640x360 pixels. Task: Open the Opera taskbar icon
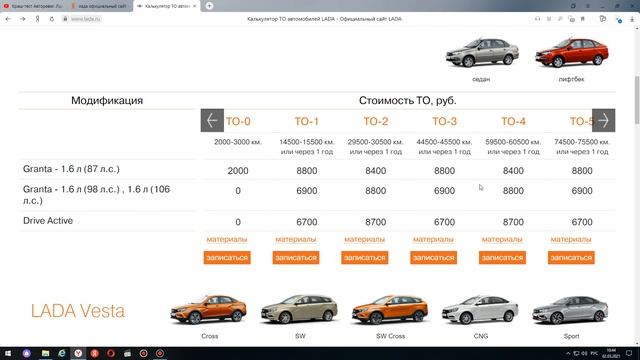111,353
